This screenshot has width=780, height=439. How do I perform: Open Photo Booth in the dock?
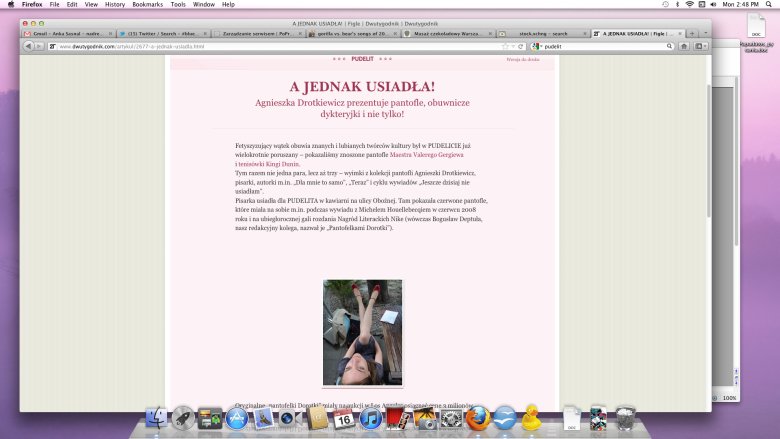pos(397,418)
